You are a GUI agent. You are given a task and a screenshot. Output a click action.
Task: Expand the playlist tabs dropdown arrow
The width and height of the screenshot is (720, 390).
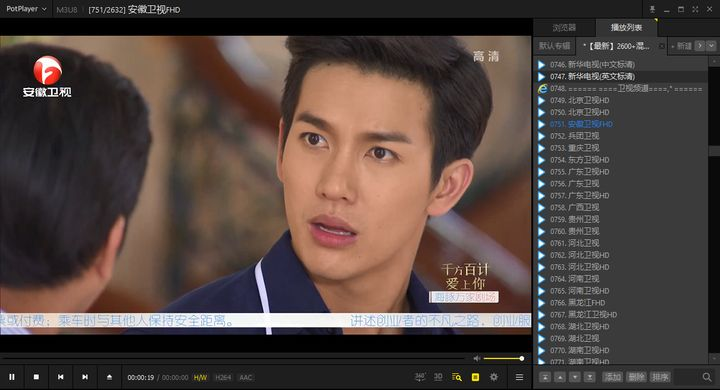[711, 45]
